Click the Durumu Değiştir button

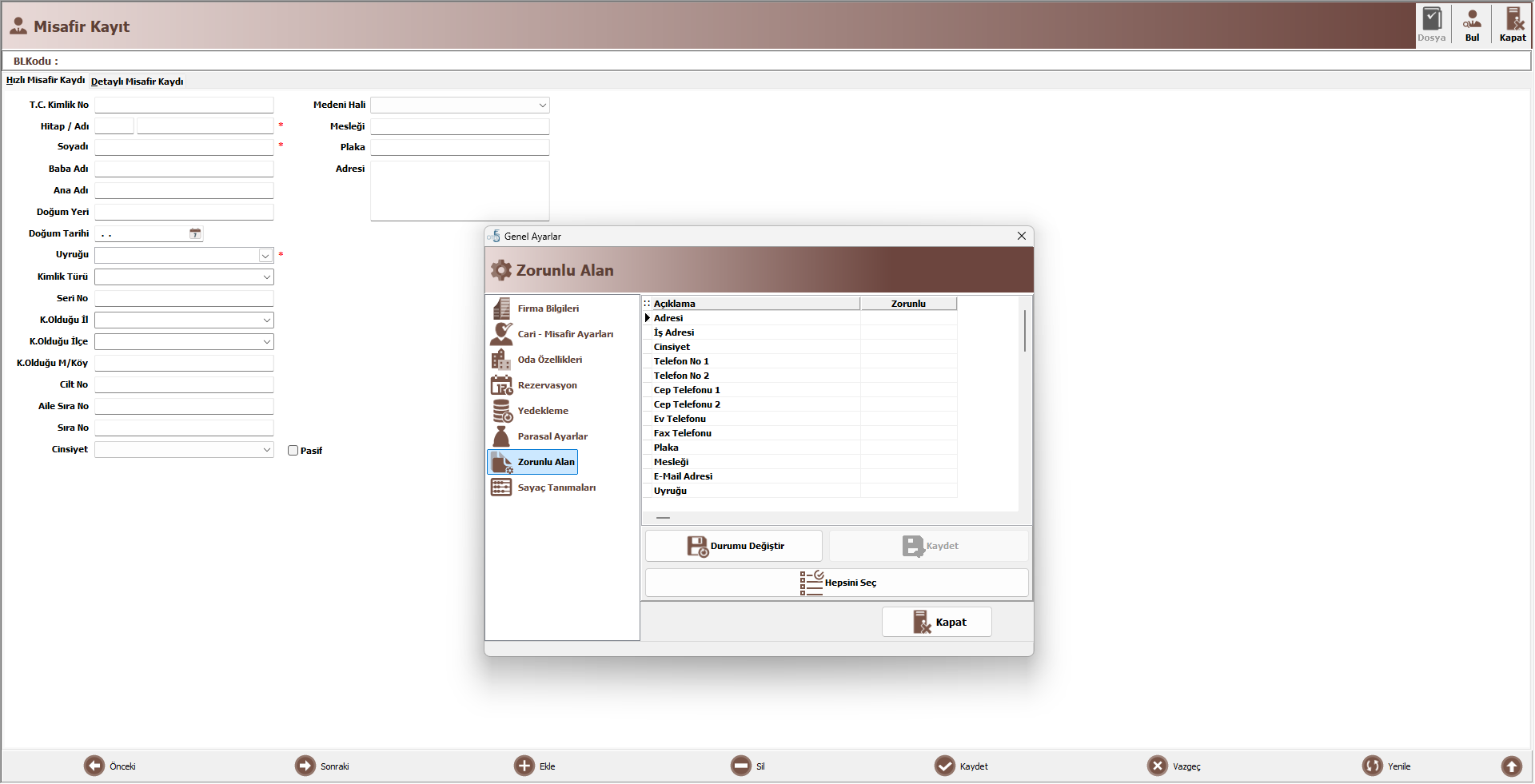tap(734, 546)
